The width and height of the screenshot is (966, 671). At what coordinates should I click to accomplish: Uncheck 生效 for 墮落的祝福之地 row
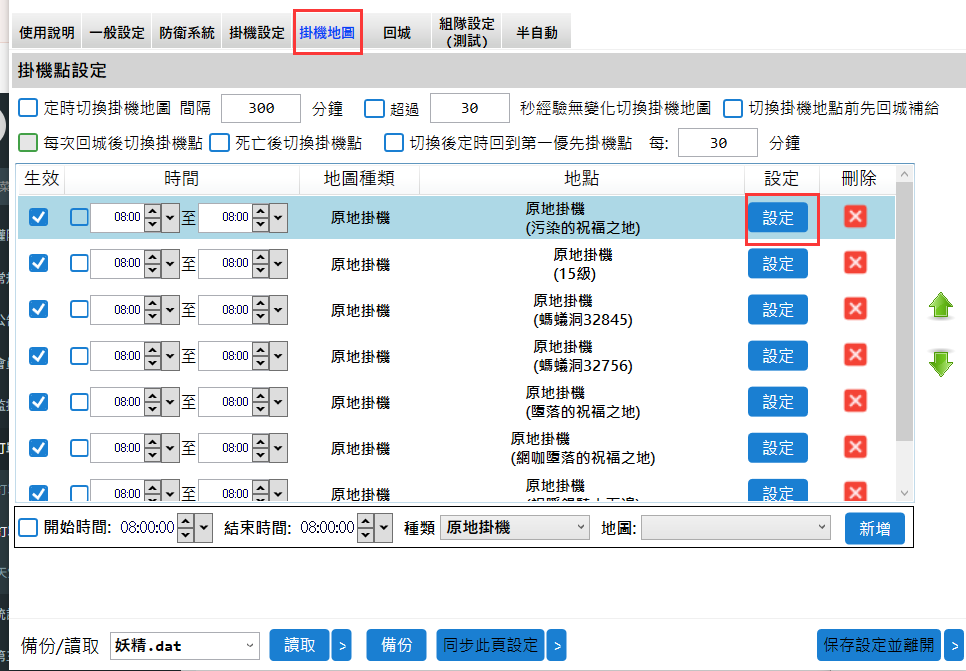click(39, 402)
